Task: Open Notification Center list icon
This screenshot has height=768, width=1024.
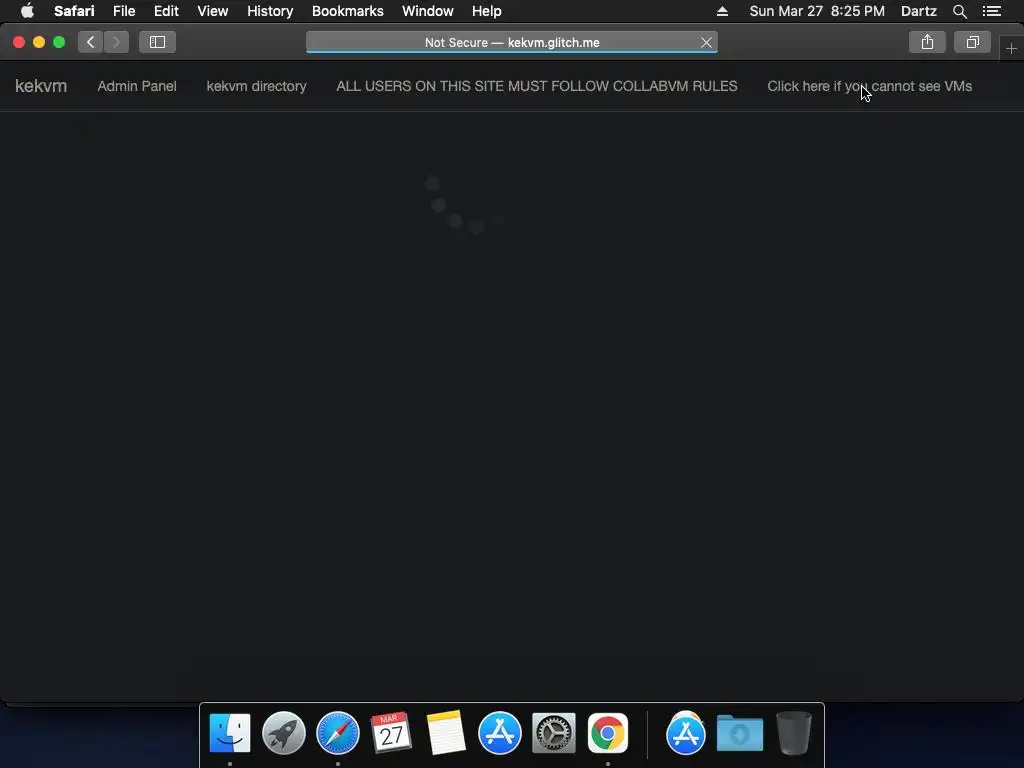Action: [x=992, y=11]
